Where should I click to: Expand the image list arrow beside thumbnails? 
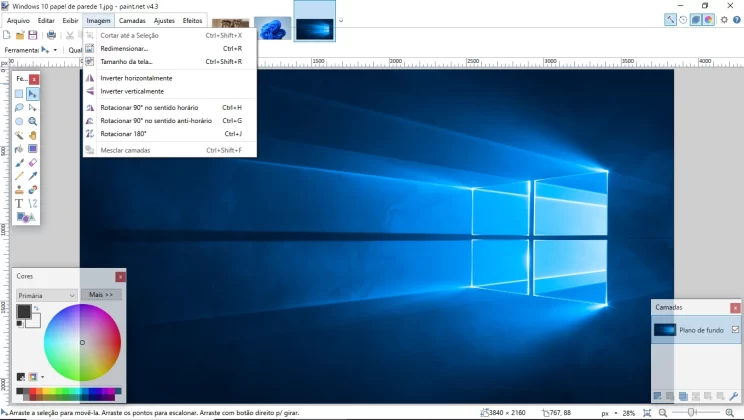(341, 20)
